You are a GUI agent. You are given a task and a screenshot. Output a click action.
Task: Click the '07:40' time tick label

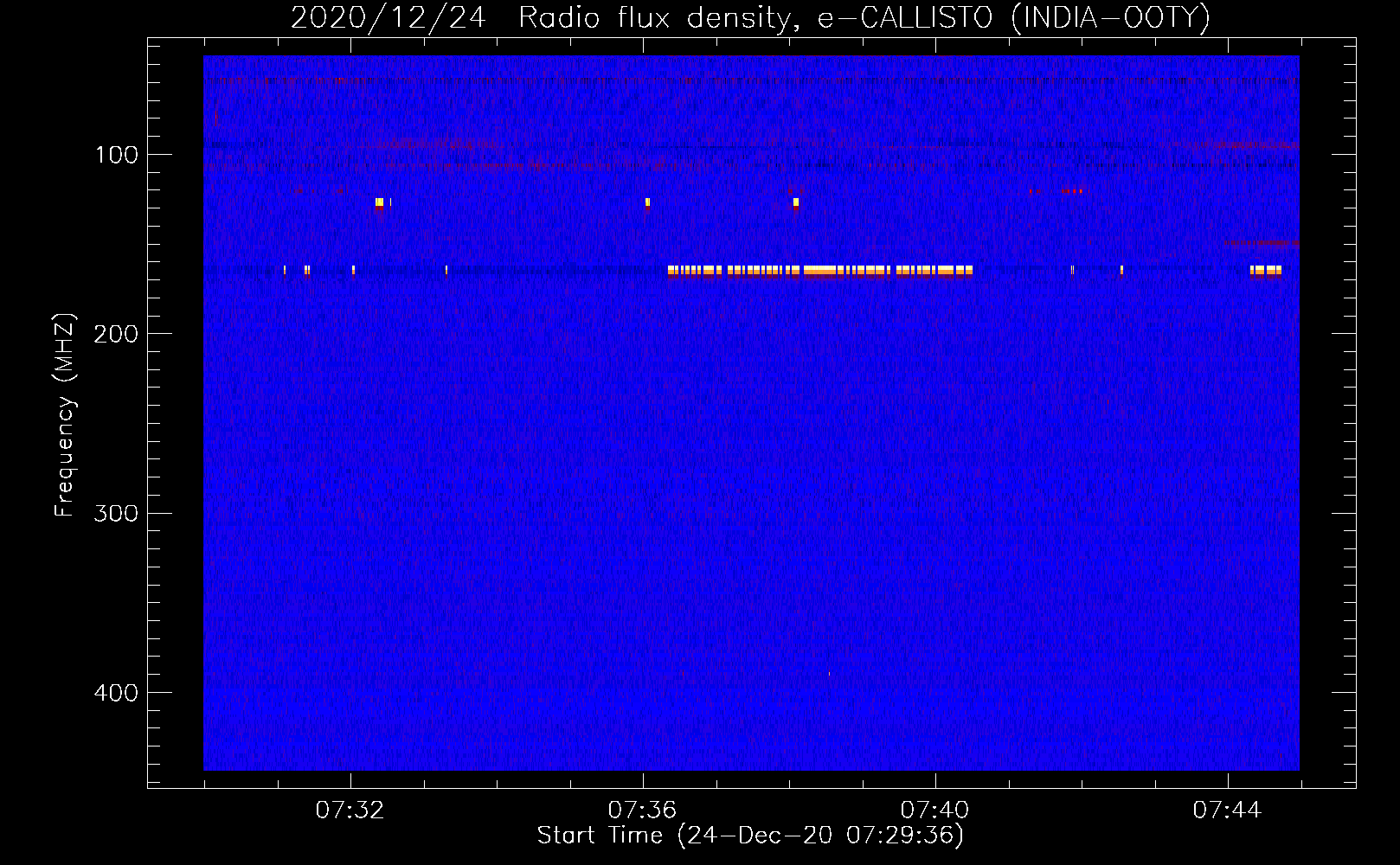[934, 811]
